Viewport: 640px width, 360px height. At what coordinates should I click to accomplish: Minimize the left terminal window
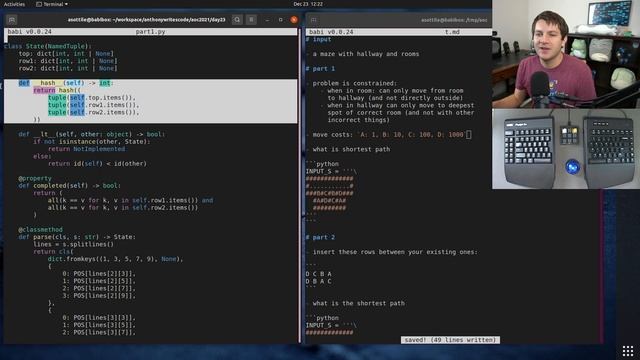click(x=267, y=20)
